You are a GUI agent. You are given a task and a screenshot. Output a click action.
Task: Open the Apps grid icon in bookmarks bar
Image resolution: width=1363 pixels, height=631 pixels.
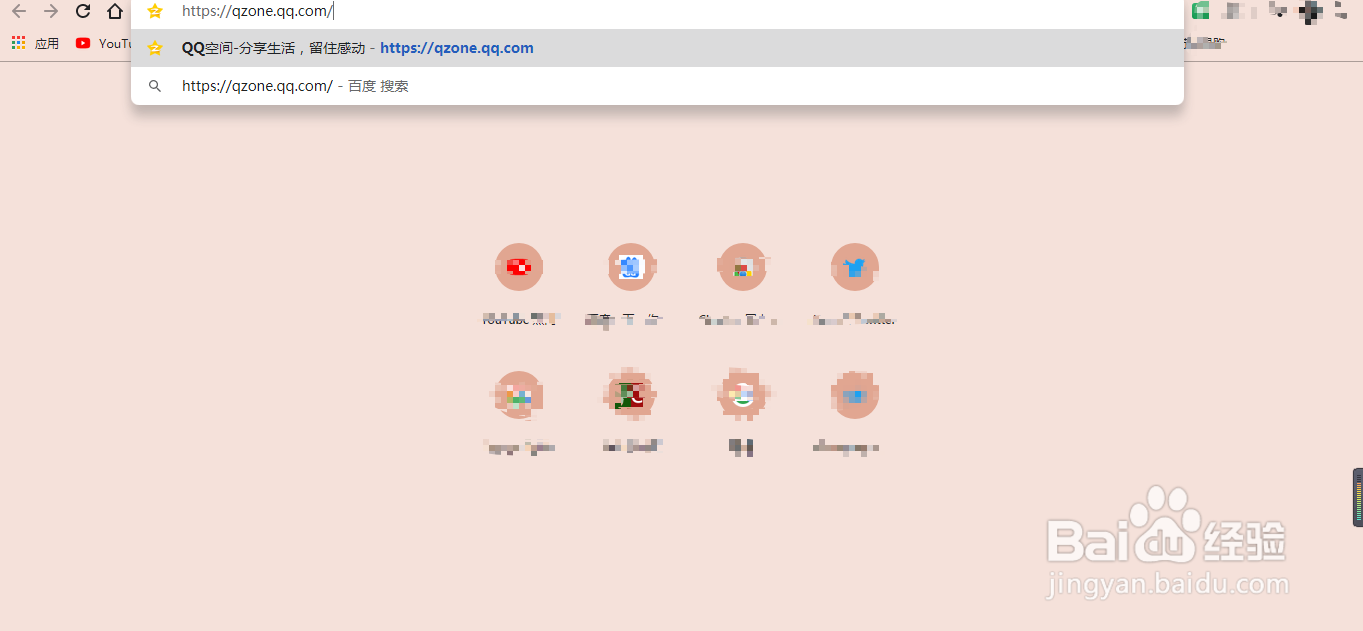tap(18, 43)
